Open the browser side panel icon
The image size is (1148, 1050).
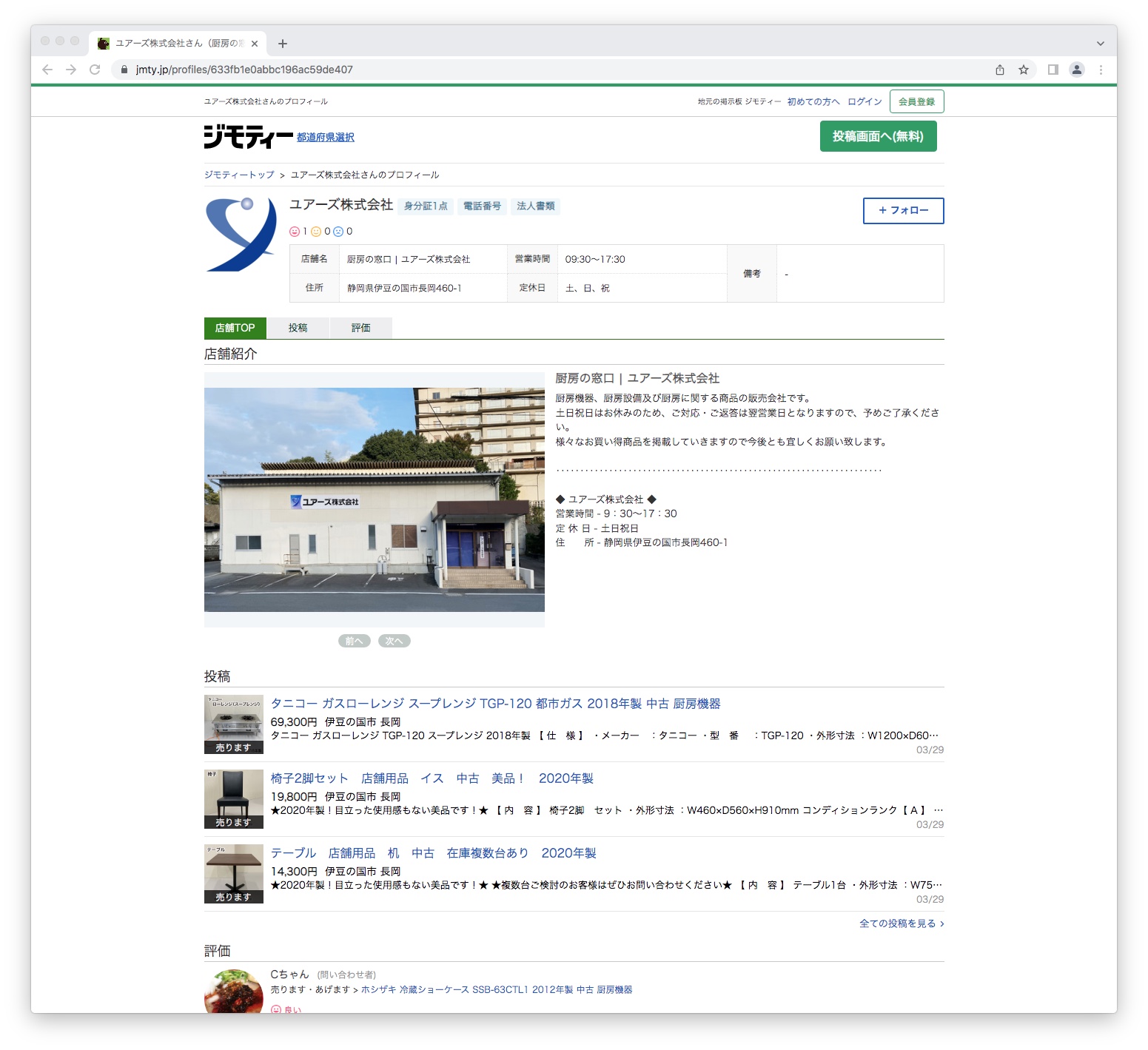pyautogui.click(x=1053, y=70)
